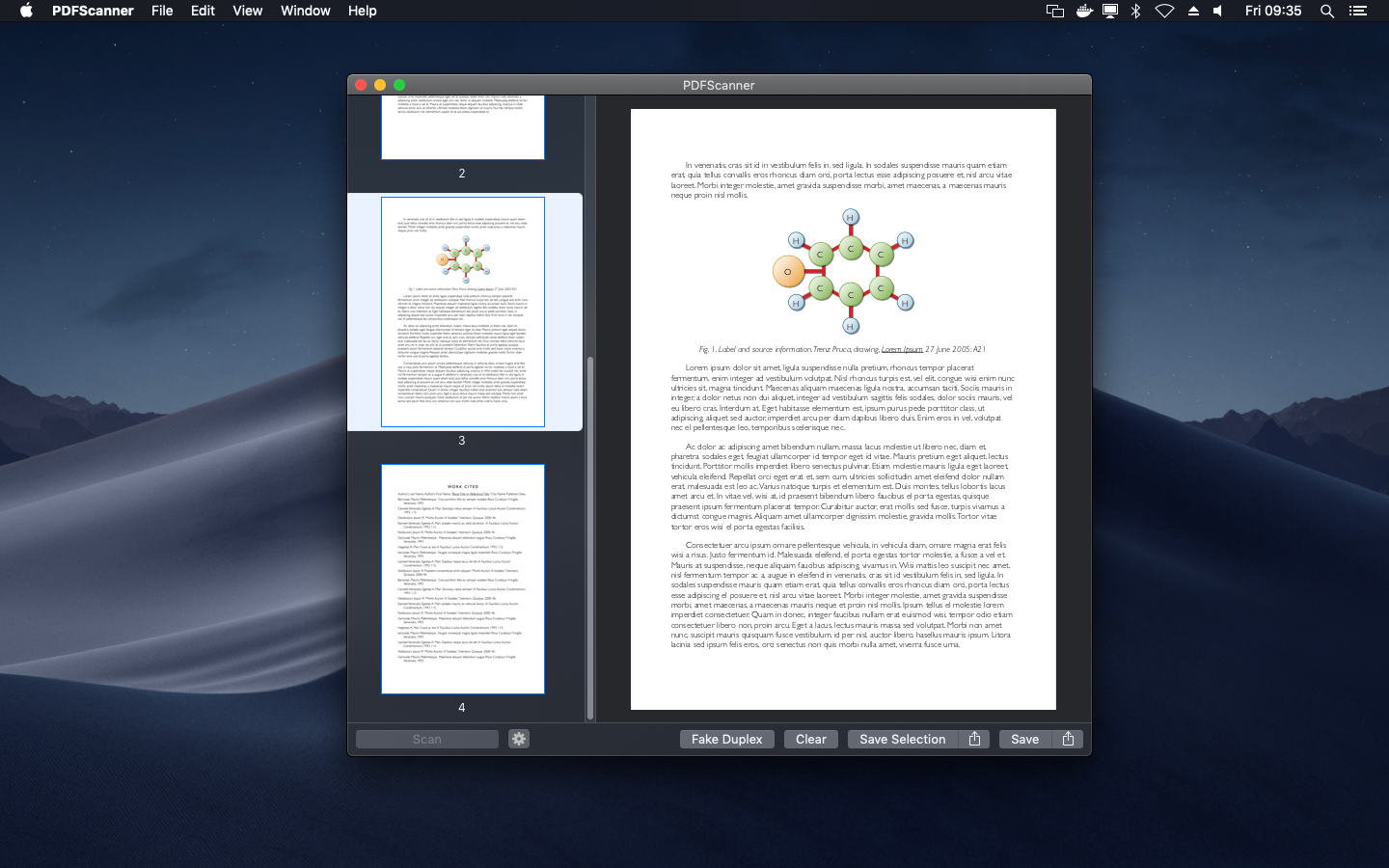Click the disabled Scan button
Viewport: 1389px width, 868px height.
click(426, 739)
